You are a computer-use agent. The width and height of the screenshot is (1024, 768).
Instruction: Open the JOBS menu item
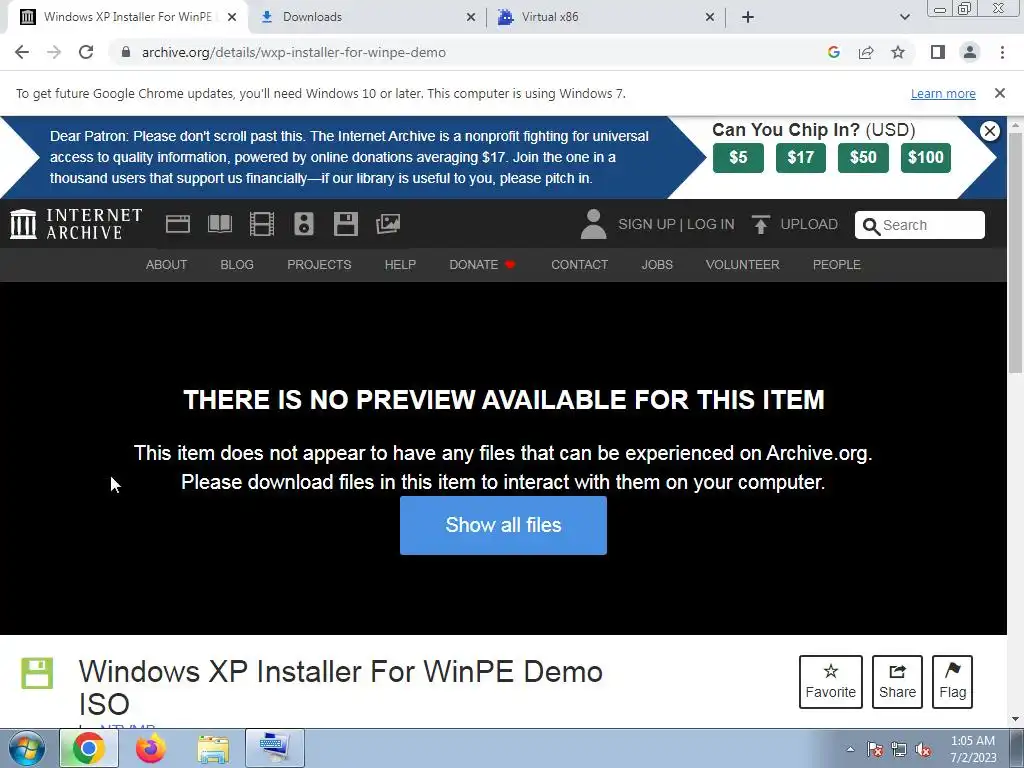[657, 264]
